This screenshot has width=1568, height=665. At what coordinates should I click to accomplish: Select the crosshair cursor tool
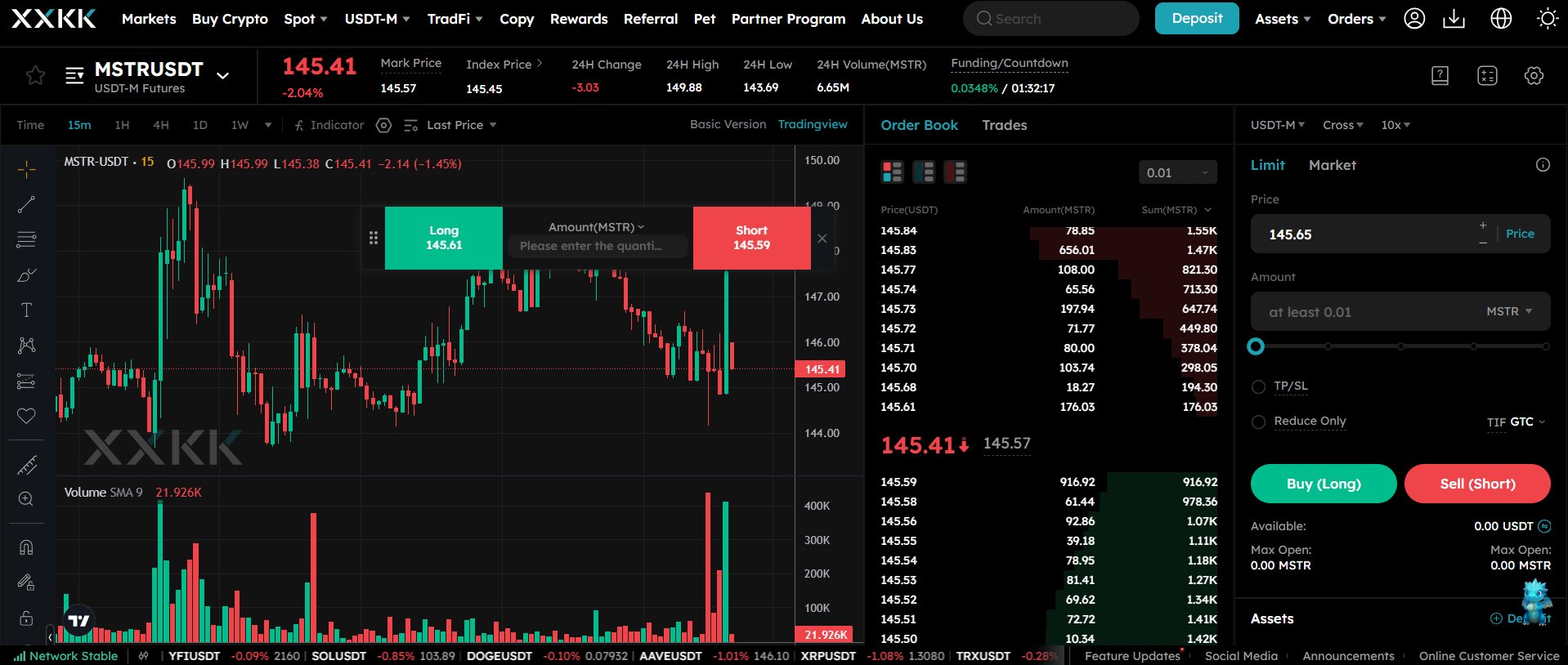tap(26, 169)
